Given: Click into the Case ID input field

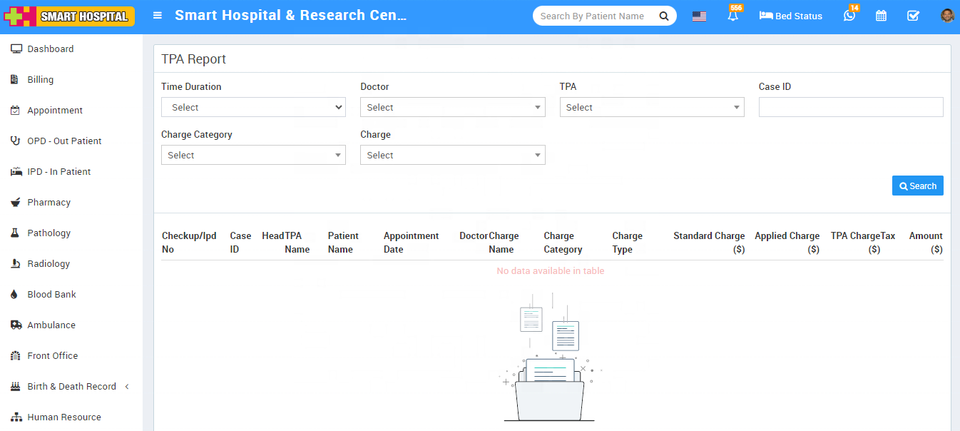Looking at the screenshot, I should 850,107.
